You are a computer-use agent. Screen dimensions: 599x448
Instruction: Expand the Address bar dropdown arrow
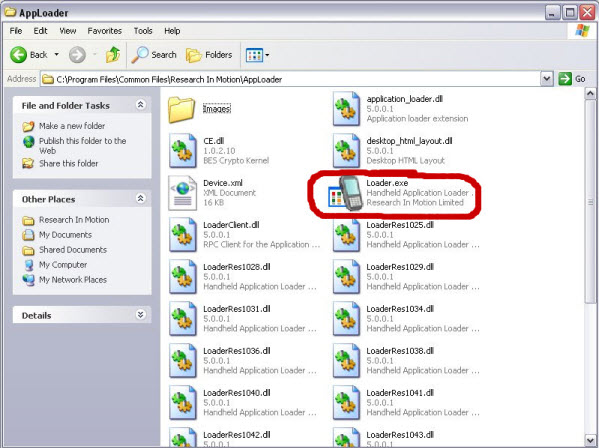coord(547,79)
